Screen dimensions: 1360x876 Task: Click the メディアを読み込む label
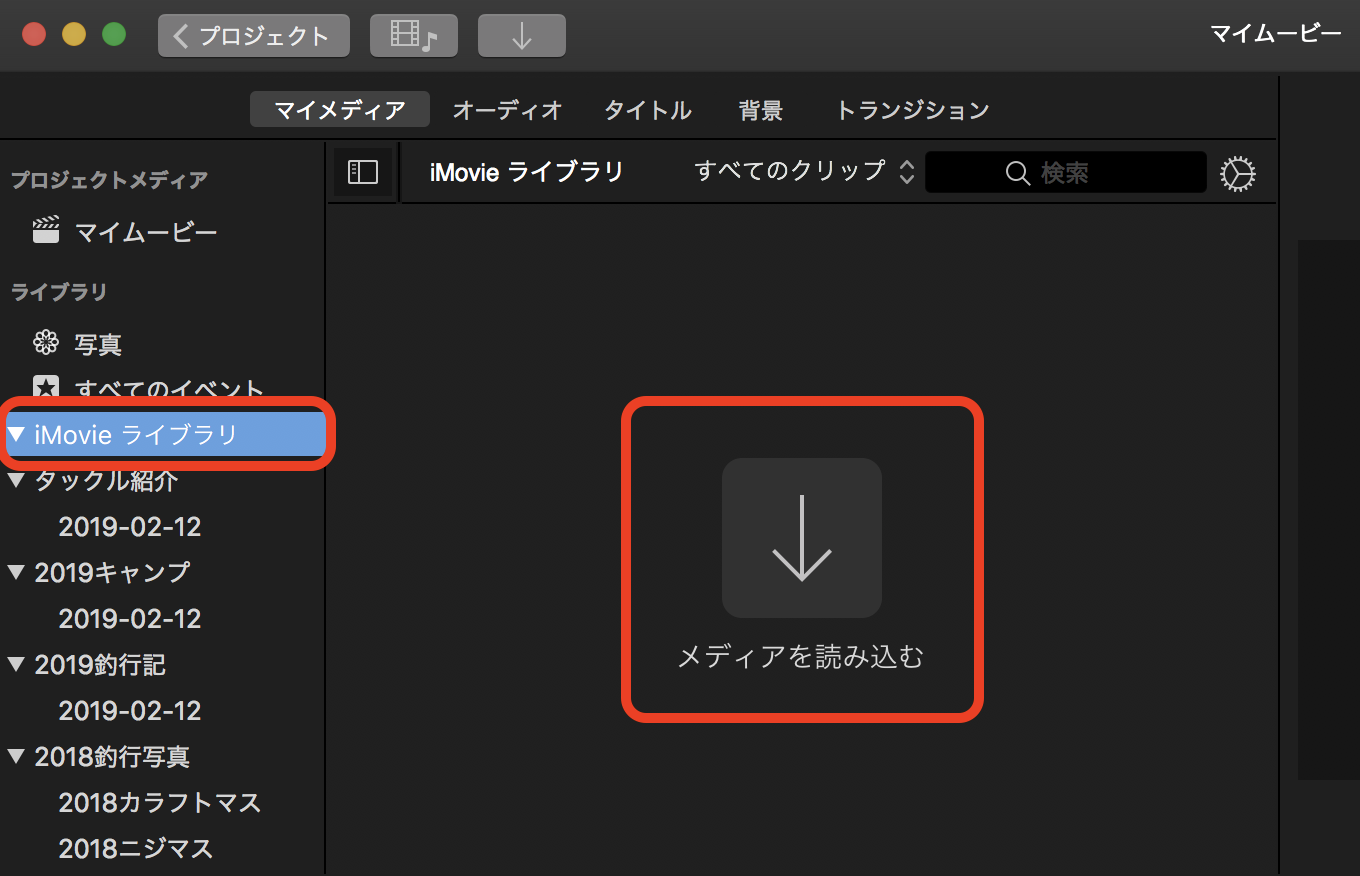(x=801, y=657)
